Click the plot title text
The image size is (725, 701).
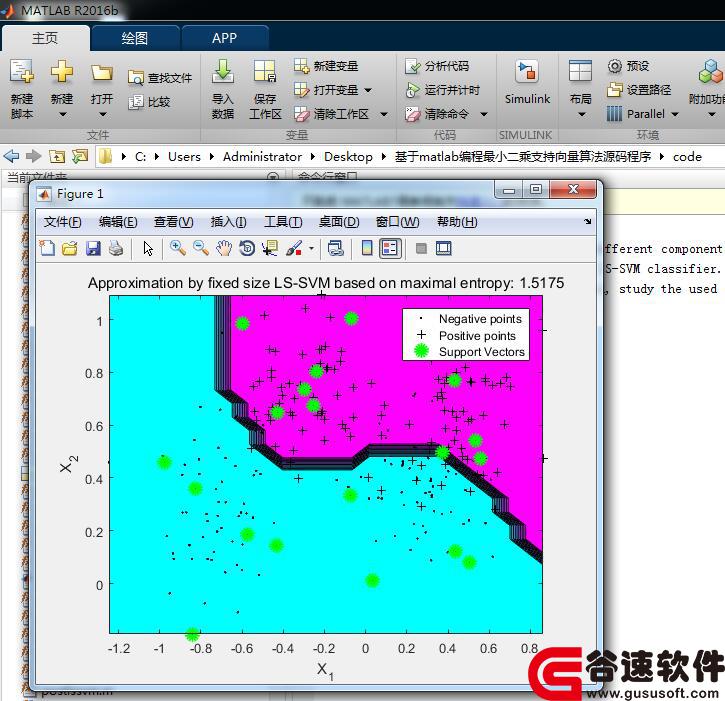point(326,283)
